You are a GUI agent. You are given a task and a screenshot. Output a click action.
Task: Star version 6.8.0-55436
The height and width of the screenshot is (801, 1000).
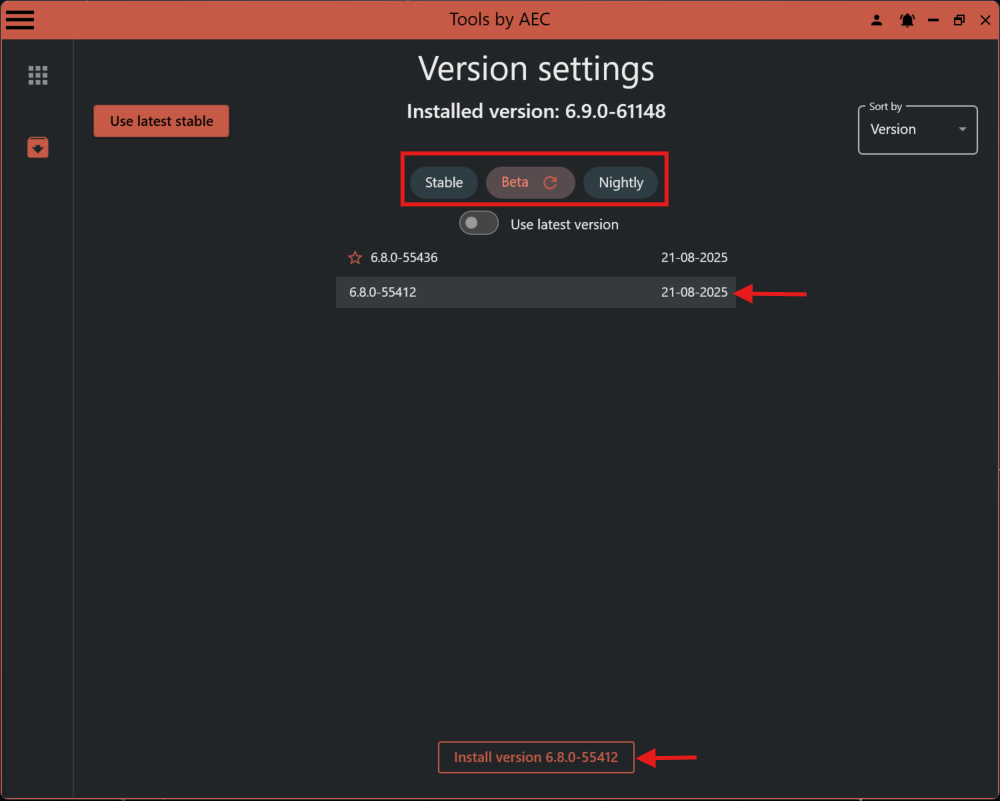click(x=354, y=257)
